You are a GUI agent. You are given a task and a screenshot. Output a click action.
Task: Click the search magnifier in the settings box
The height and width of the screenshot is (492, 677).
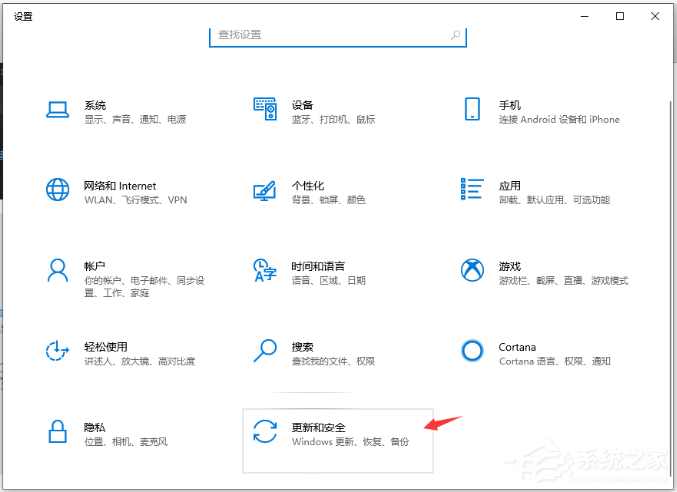[455, 35]
